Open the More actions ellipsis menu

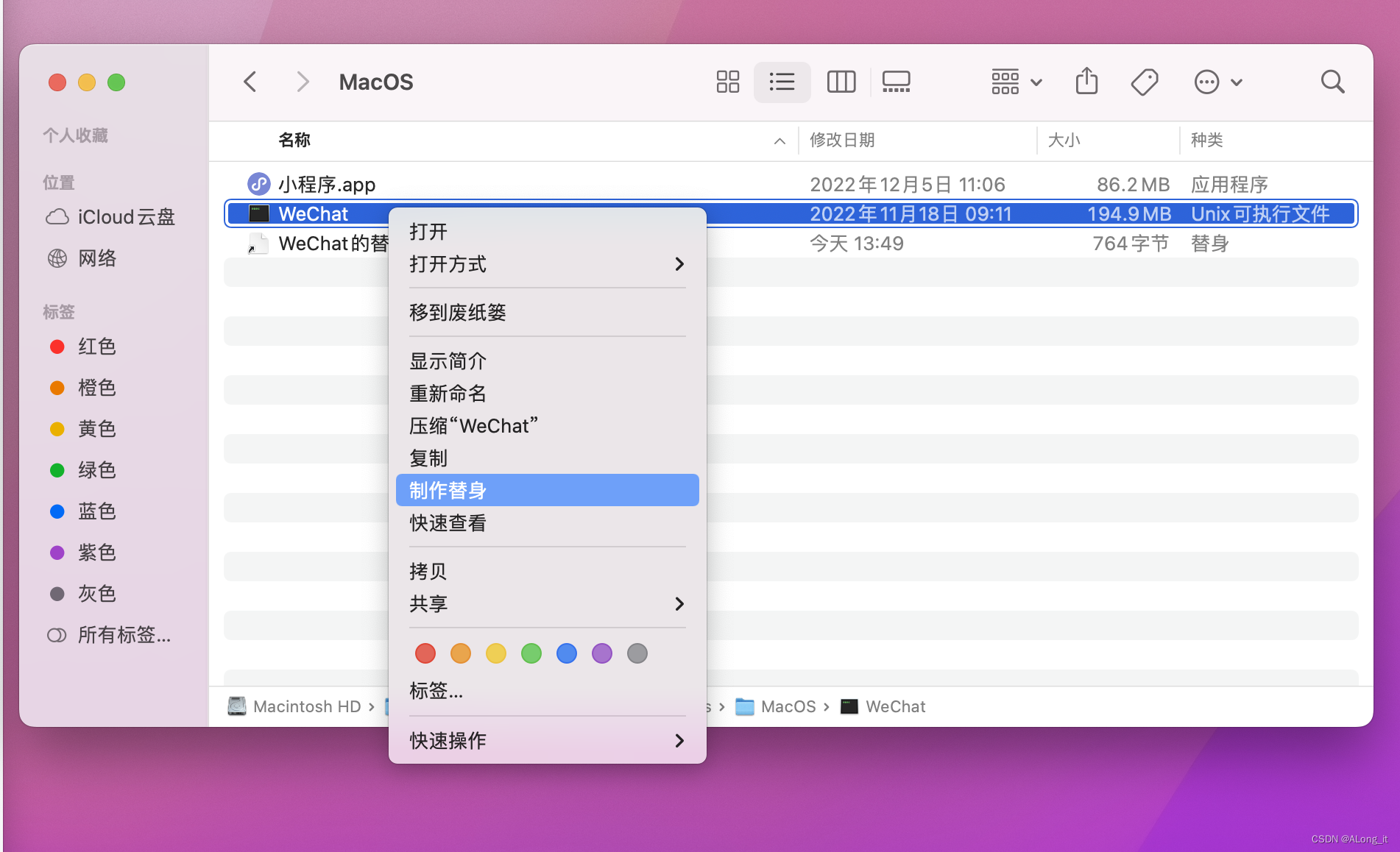[x=1218, y=82]
